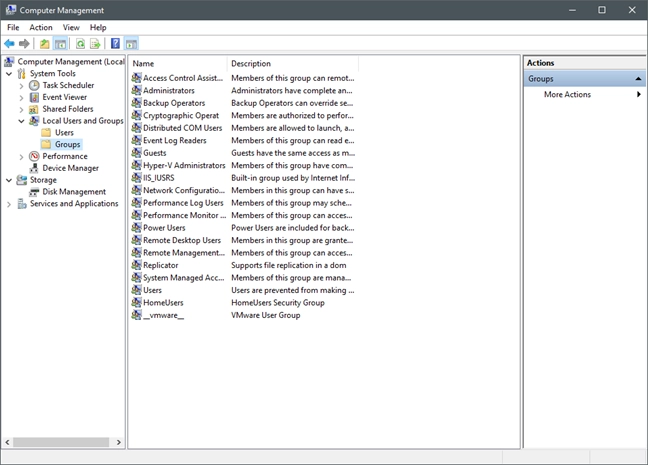
Task: Collapse Local Users and Groups node
Action: point(21,121)
